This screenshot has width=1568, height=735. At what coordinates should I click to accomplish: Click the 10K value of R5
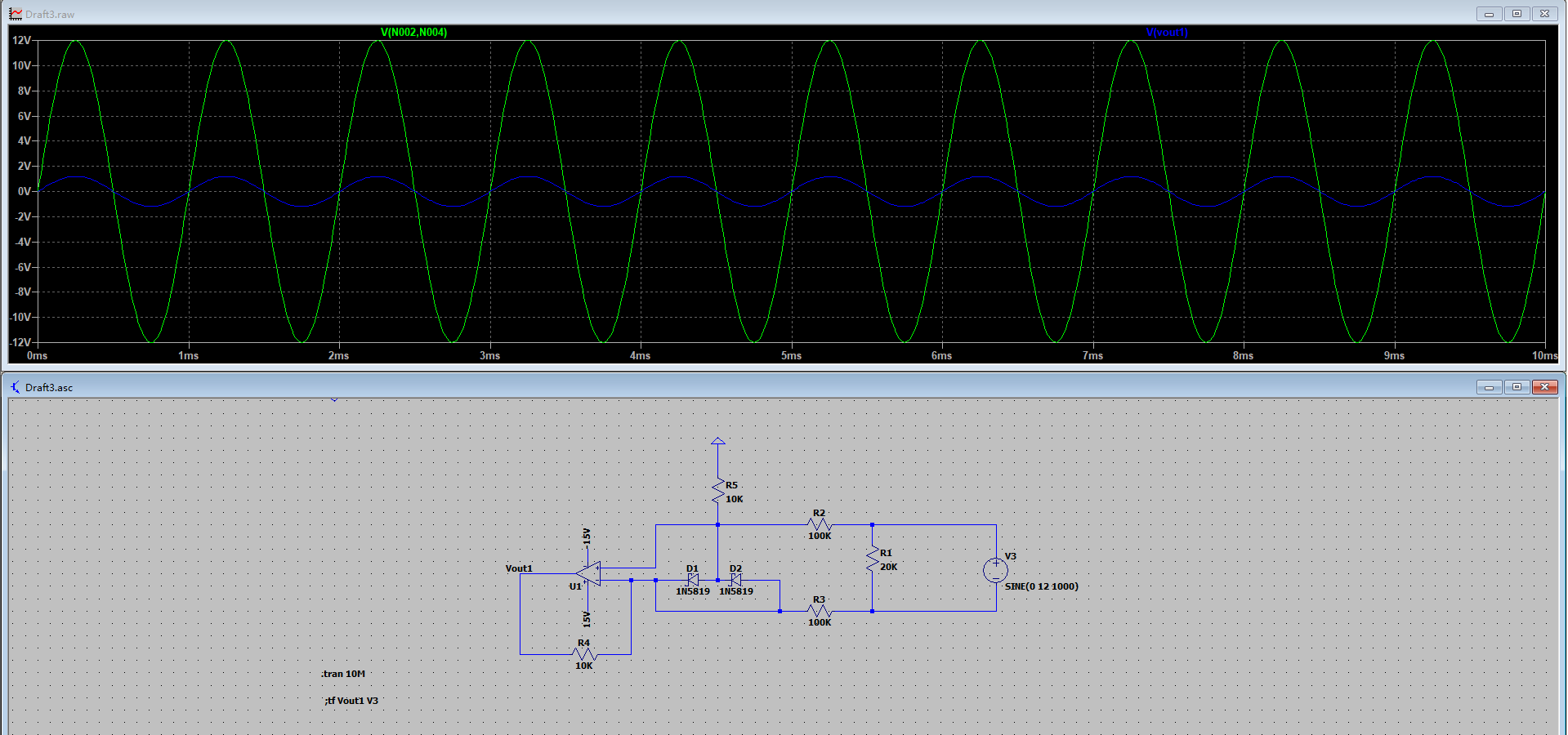tap(735, 499)
